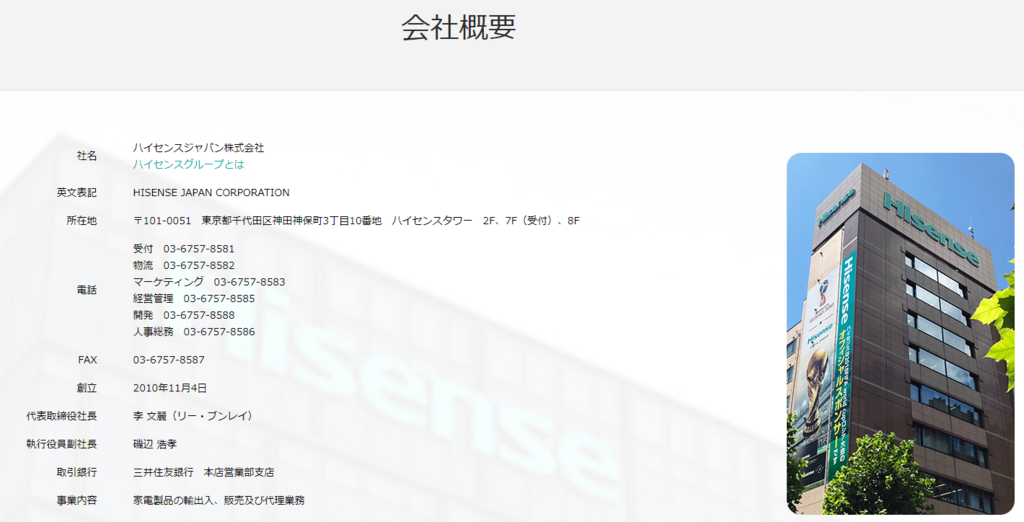Viewport: 1024px width, 522px height.
Task: Click the 英文表記 row label
Action: point(76,193)
